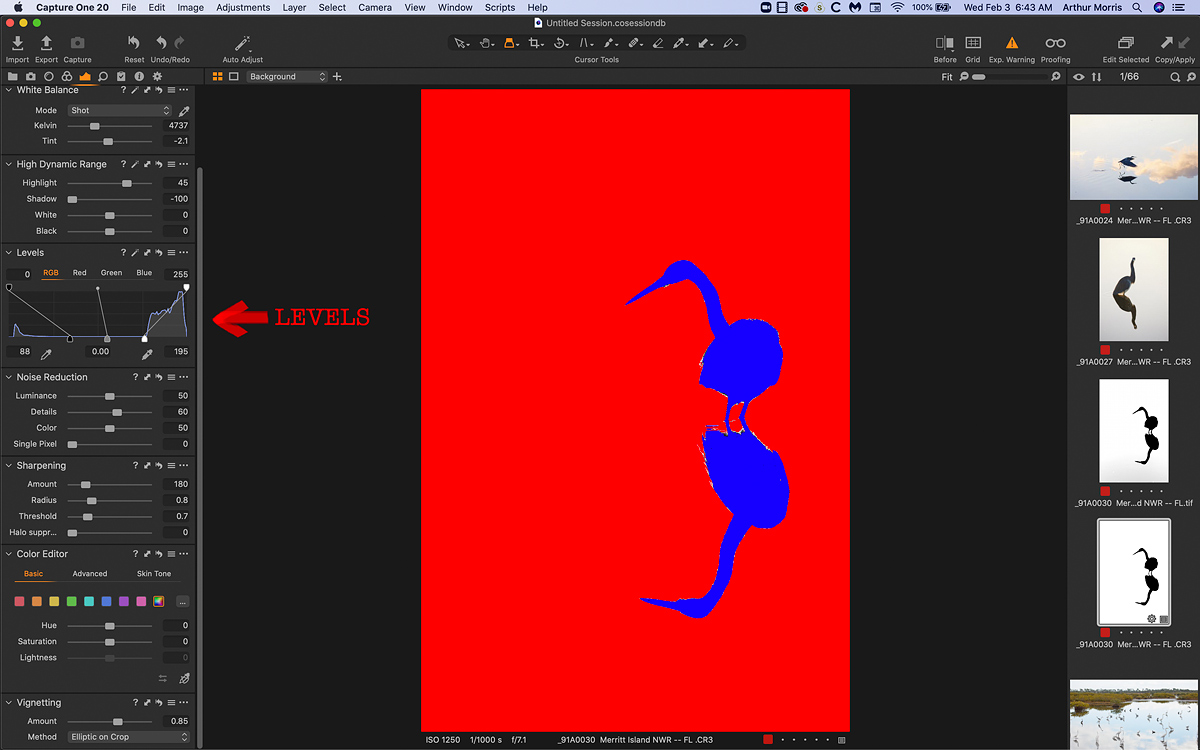The image size is (1200, 750).
Task: Select the White Balance picker cursor tool
Action: click(681, 43)
